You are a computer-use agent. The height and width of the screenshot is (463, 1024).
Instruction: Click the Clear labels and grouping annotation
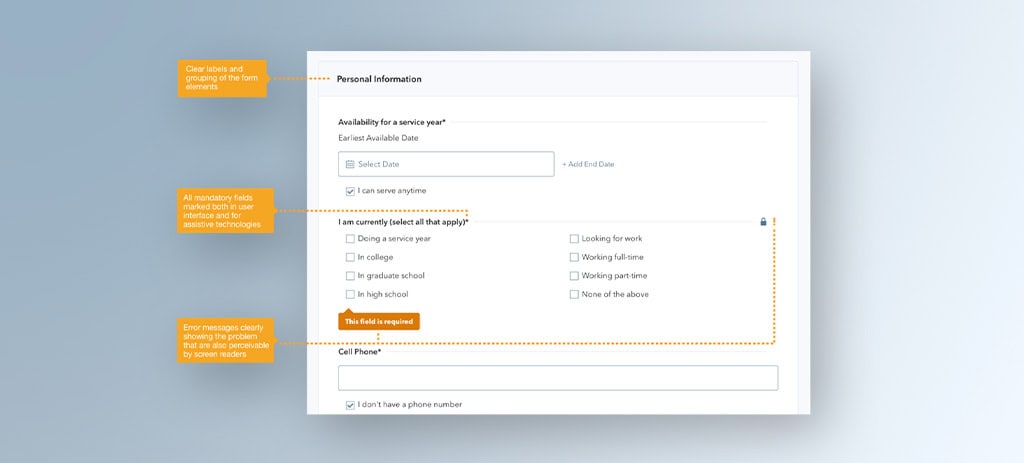coord(222,78)
